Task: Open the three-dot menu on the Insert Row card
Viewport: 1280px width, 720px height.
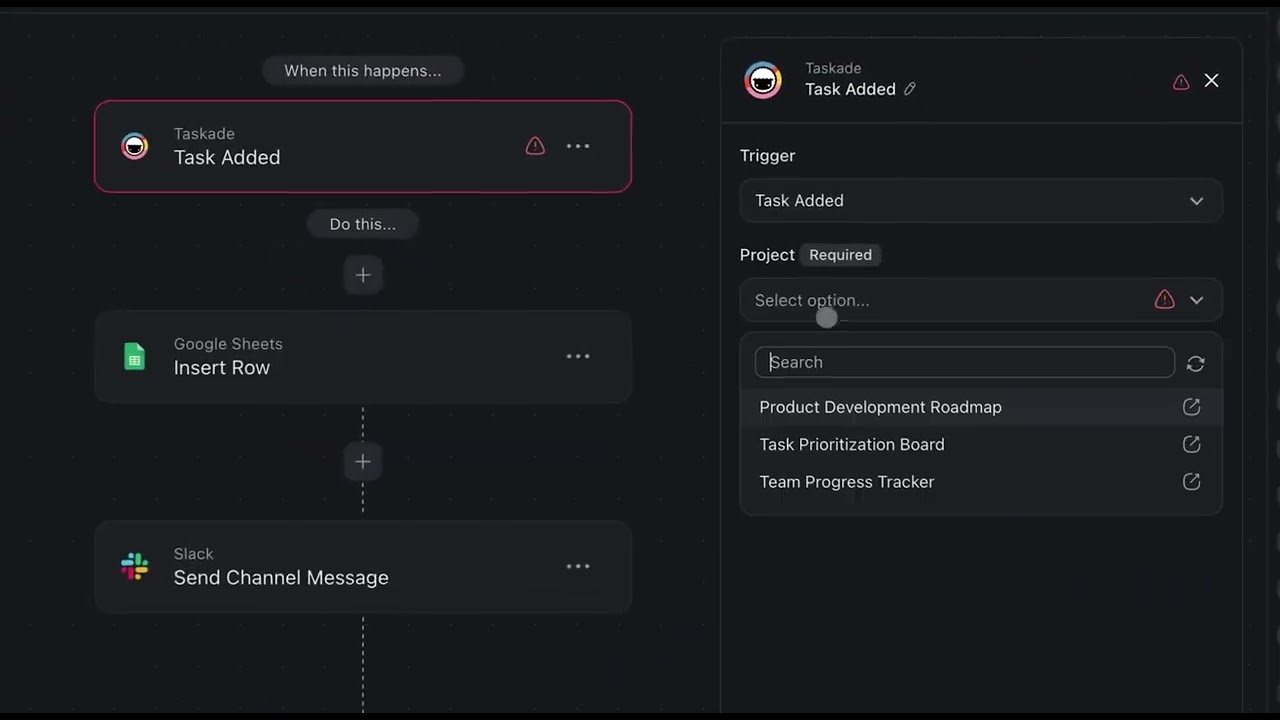Action: point(578,356)
